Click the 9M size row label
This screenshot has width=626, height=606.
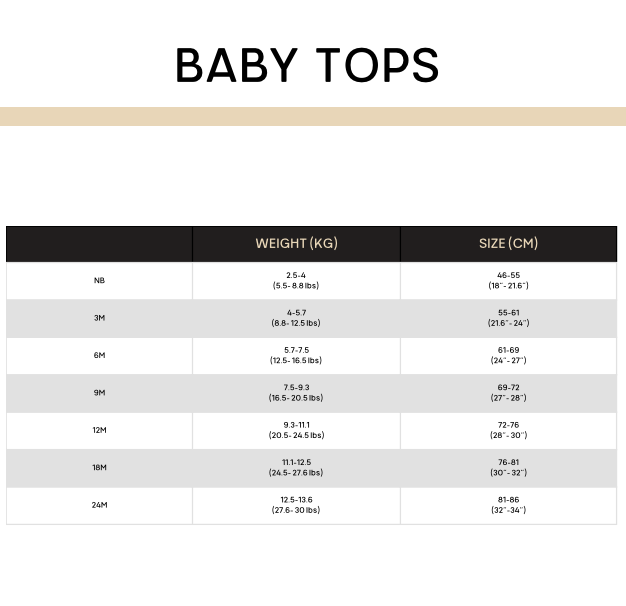click(x=99, y=392)
